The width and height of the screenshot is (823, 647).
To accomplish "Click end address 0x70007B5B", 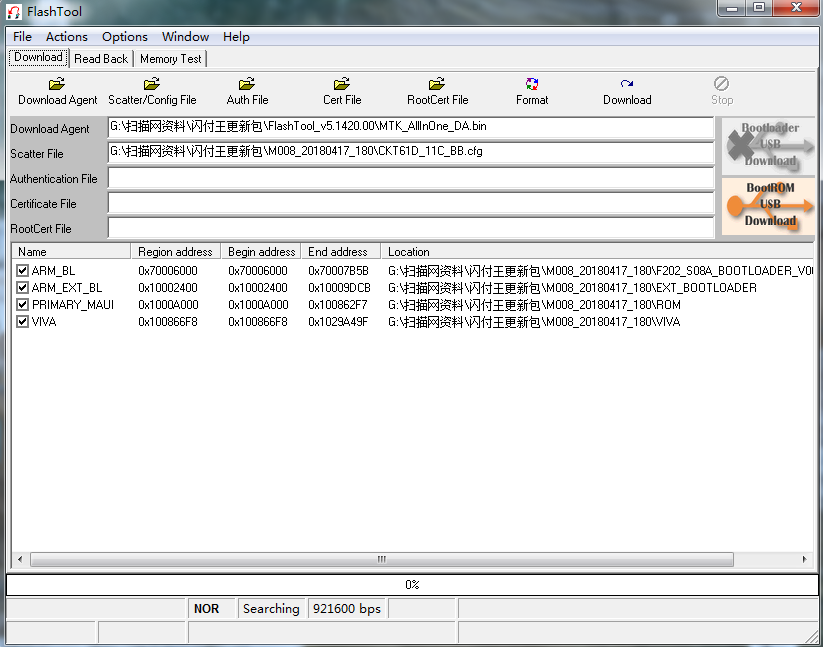I will coord(339,271).
